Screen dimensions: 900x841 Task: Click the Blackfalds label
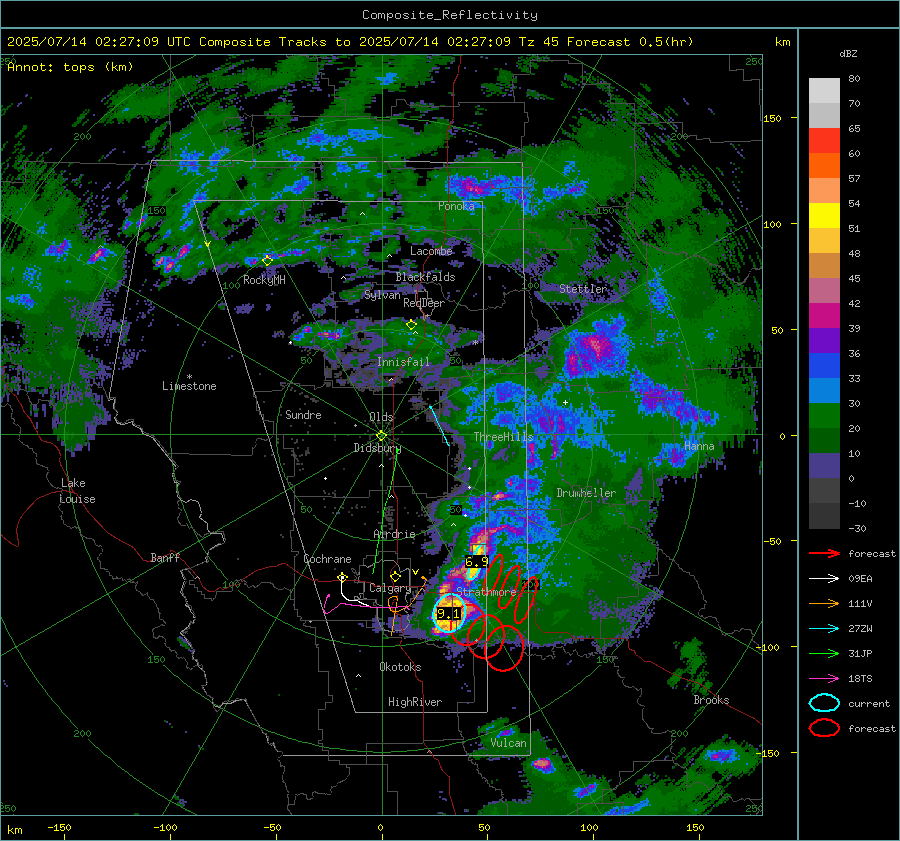425,277
